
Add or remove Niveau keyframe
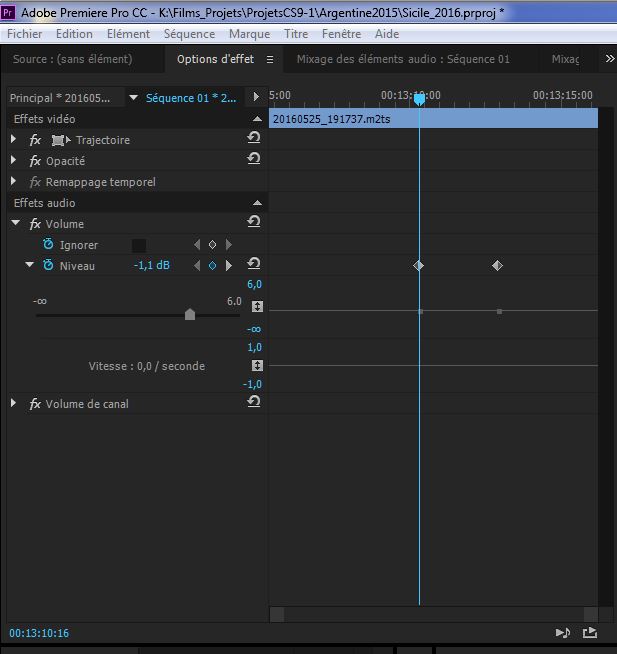point(212,265)
